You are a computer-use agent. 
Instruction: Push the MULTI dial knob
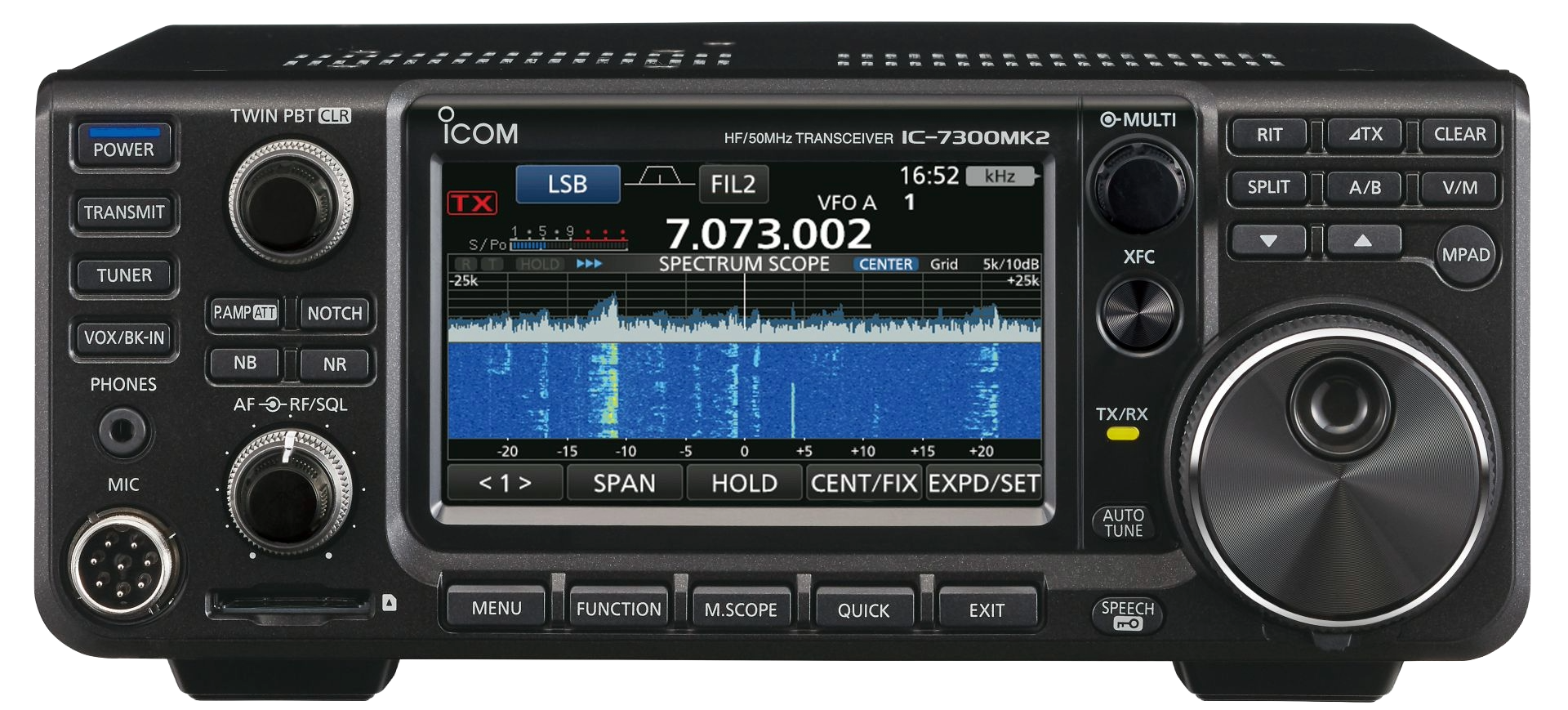(x=1138, y=186)
